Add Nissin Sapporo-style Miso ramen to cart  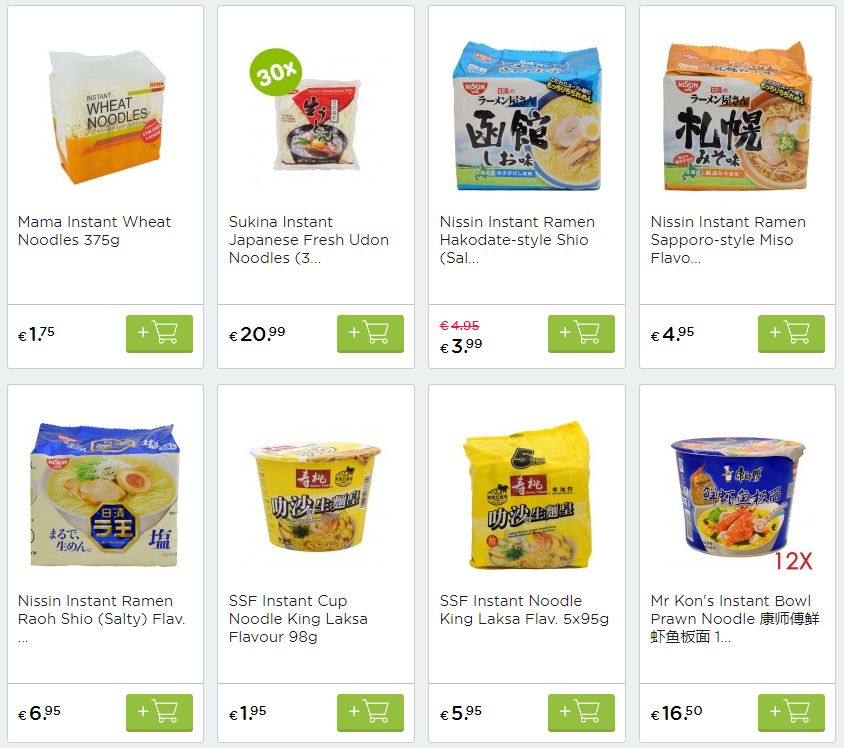pos(791,334)
